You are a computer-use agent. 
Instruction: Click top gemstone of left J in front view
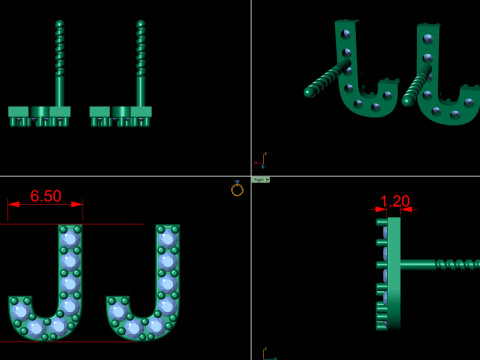(70, 238)
